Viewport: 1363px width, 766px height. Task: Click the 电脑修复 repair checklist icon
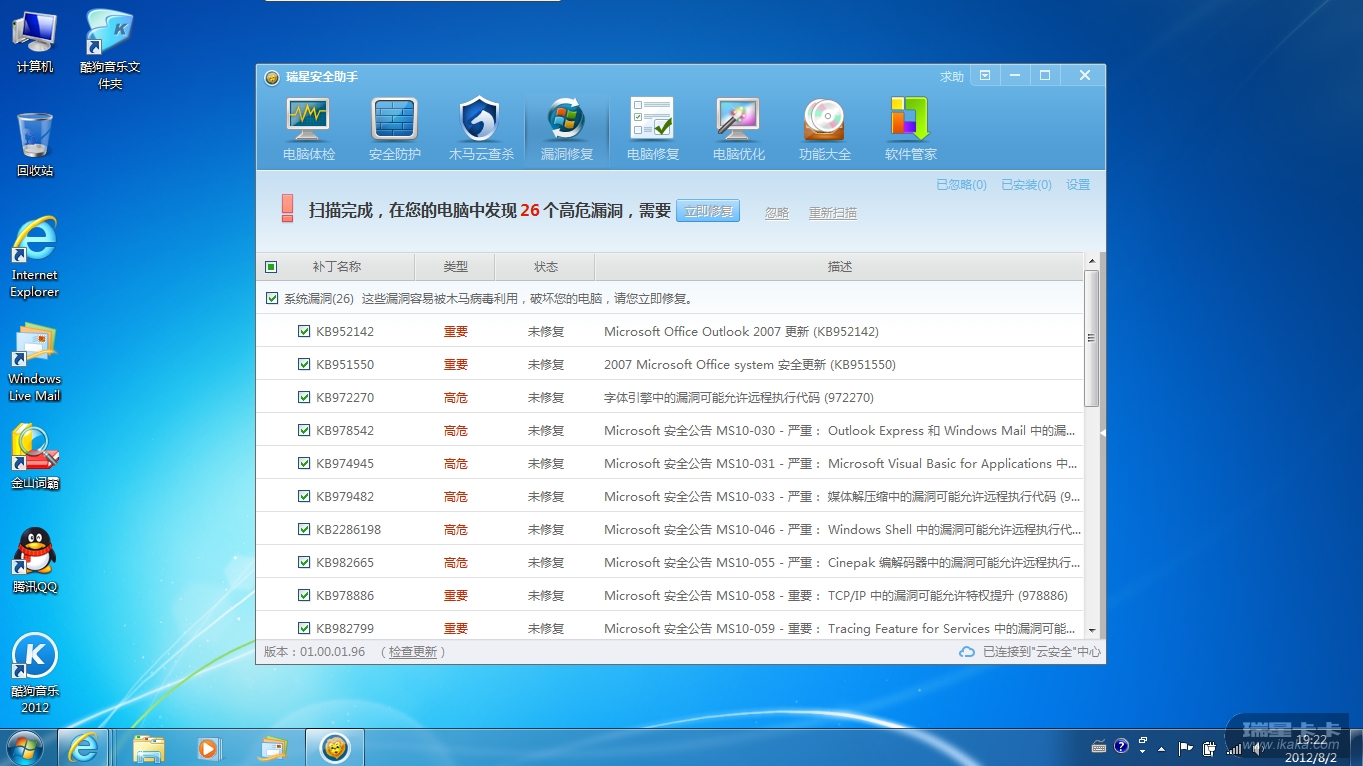tap(652, 128)
